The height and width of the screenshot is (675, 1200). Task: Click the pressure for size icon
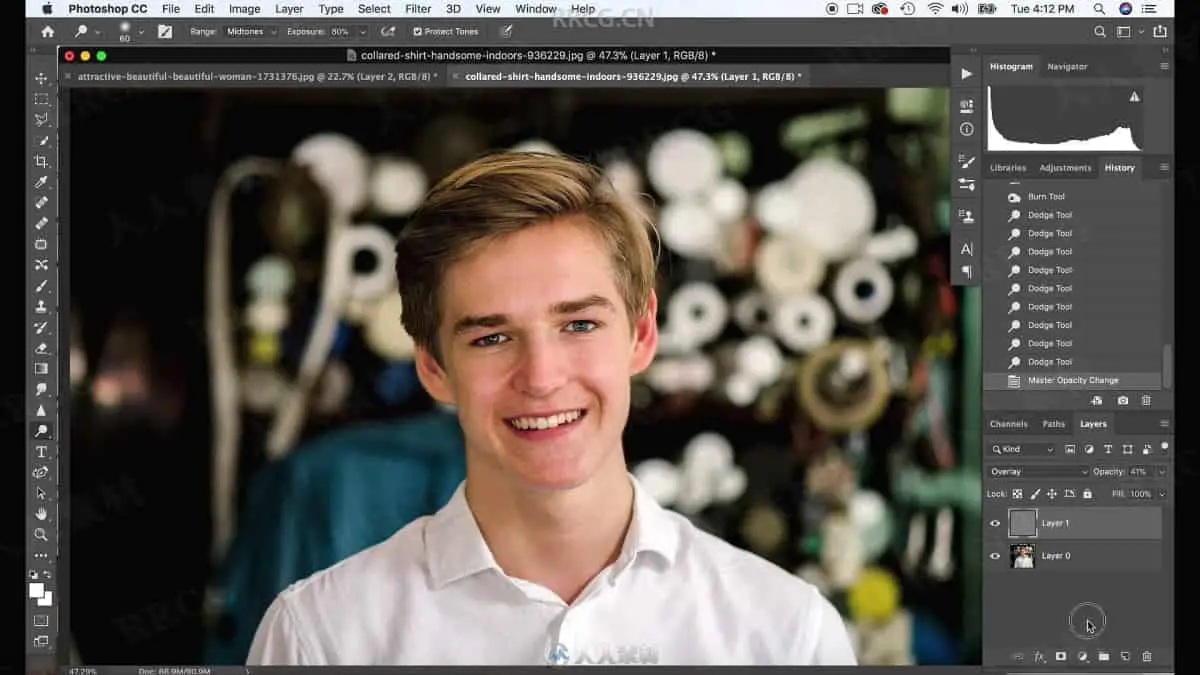[507, 31]
